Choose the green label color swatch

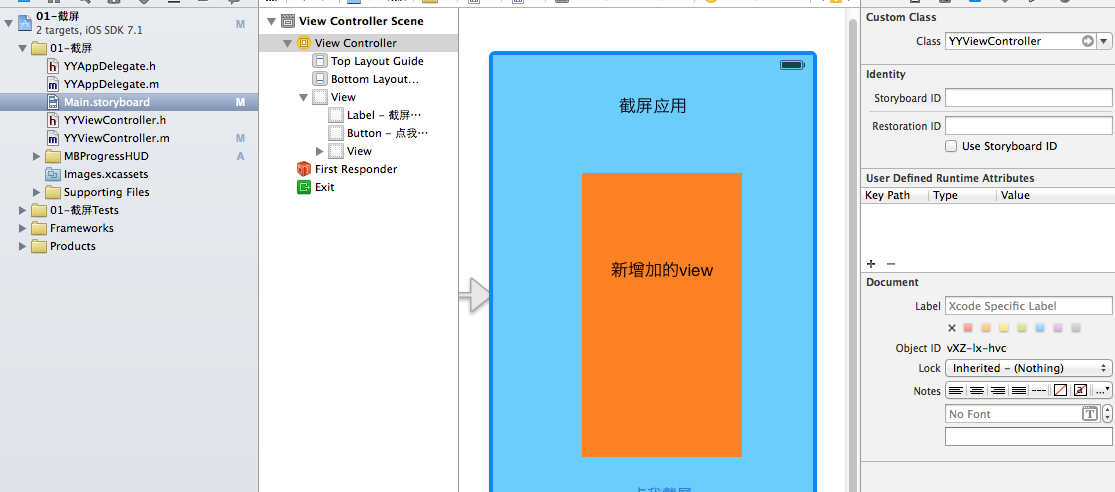pyautogui.click(x=1022, y=328)
